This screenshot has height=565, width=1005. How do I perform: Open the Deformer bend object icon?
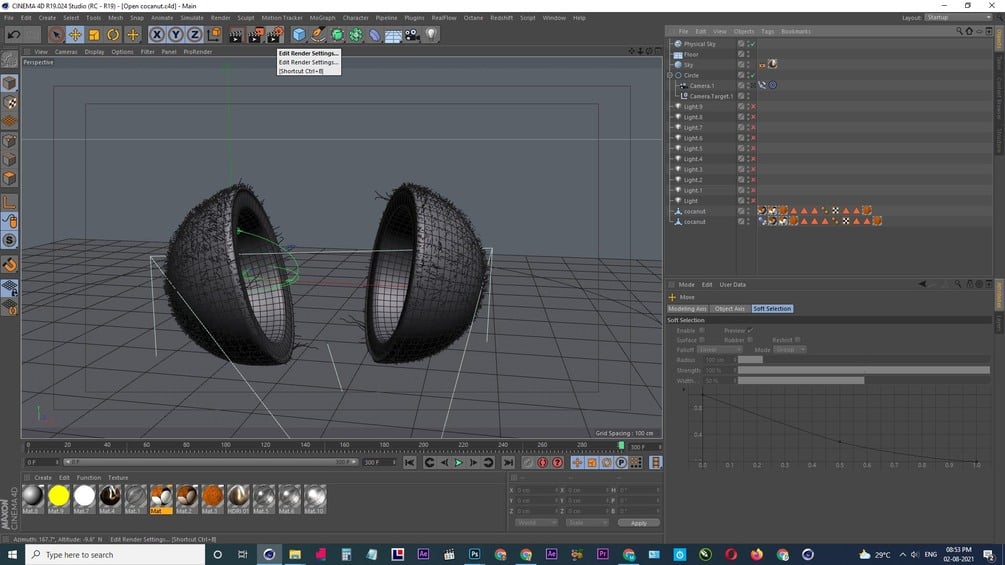click(374, 35)
